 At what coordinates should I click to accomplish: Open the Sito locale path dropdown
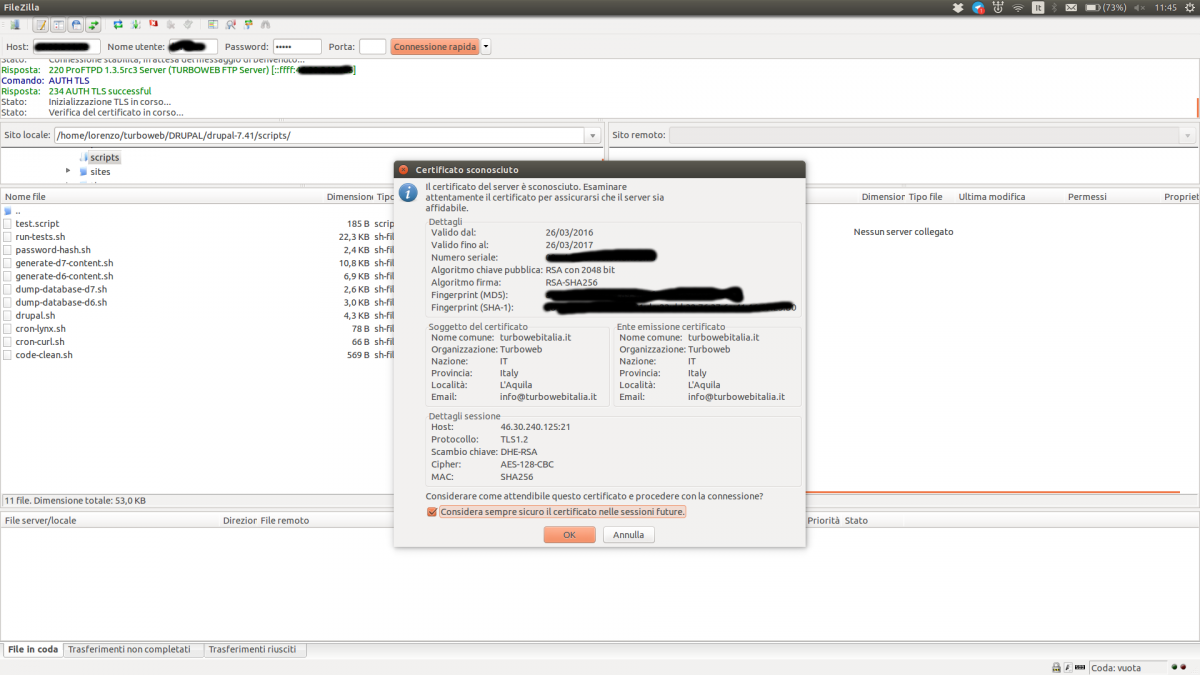coord(593,135)
